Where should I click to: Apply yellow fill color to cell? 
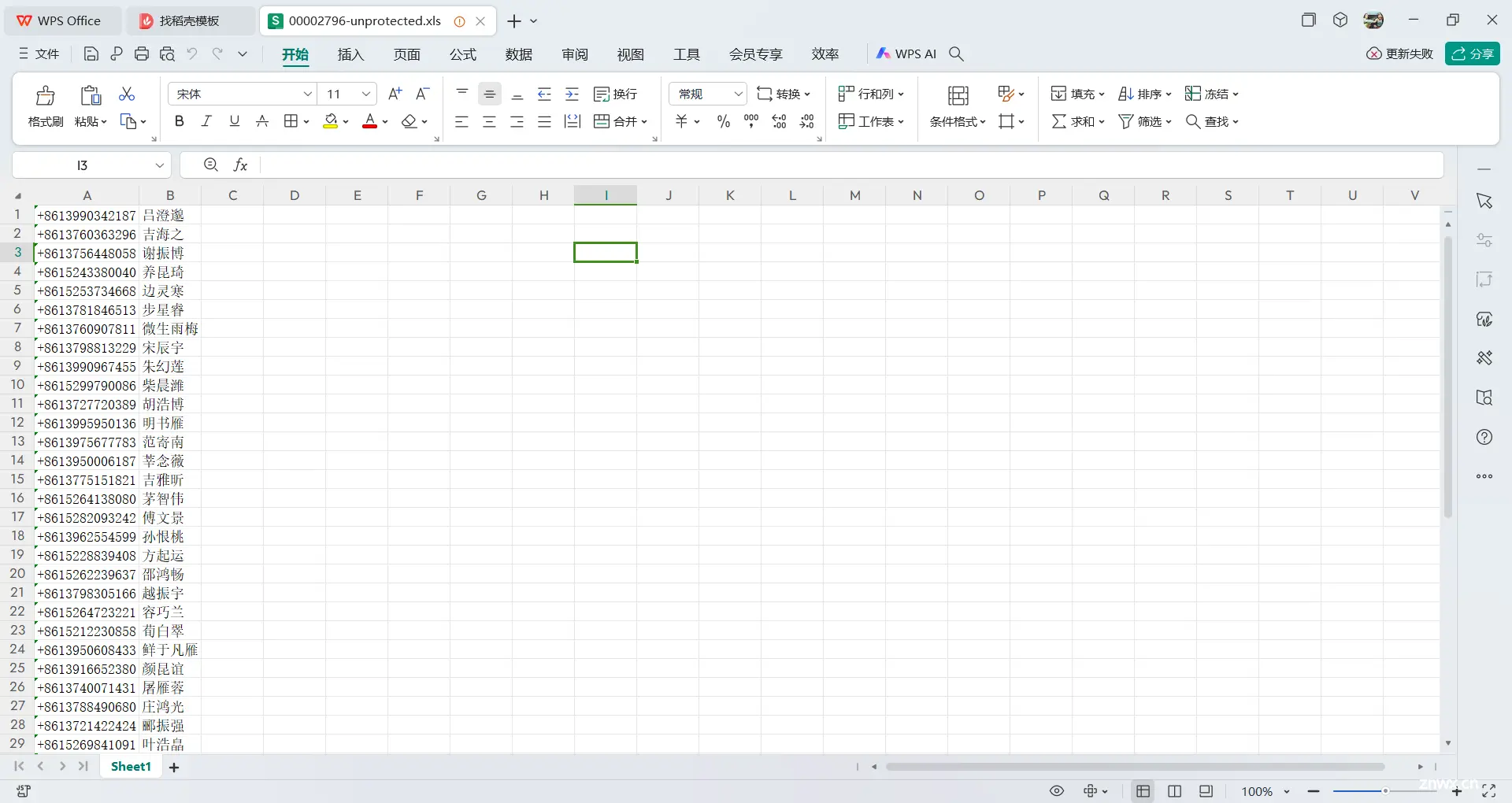point(331,121)
